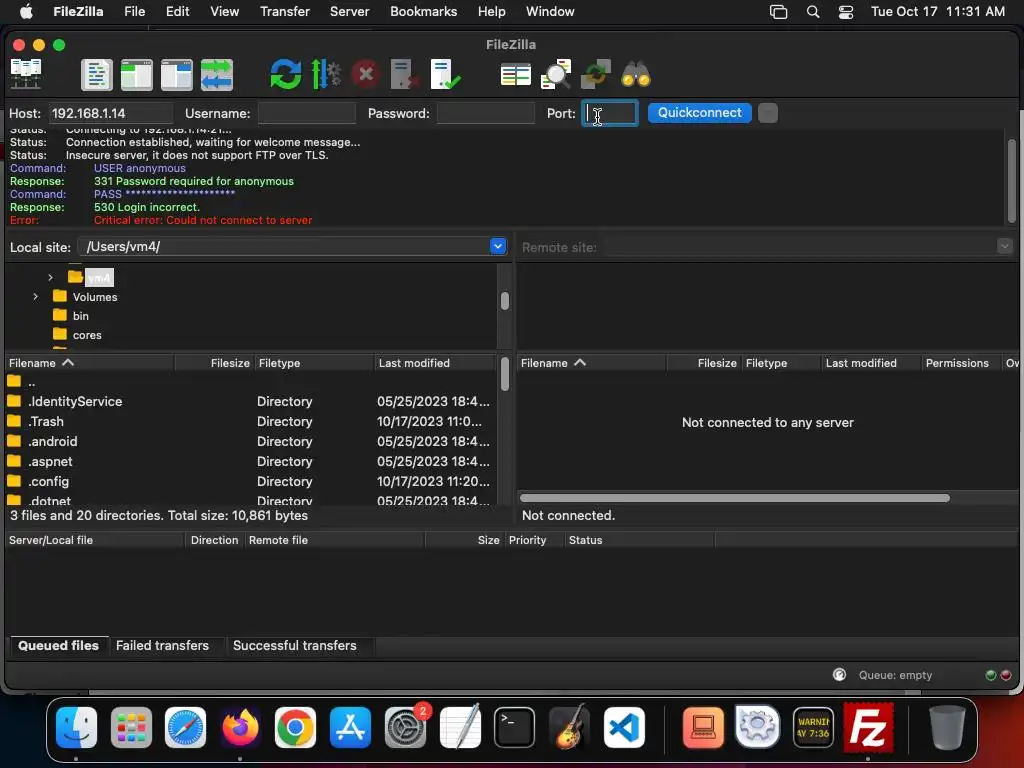Open GarageBand from the Dock
The width and height of the screenshot is (1024, 768).
(x=569, y=727)
